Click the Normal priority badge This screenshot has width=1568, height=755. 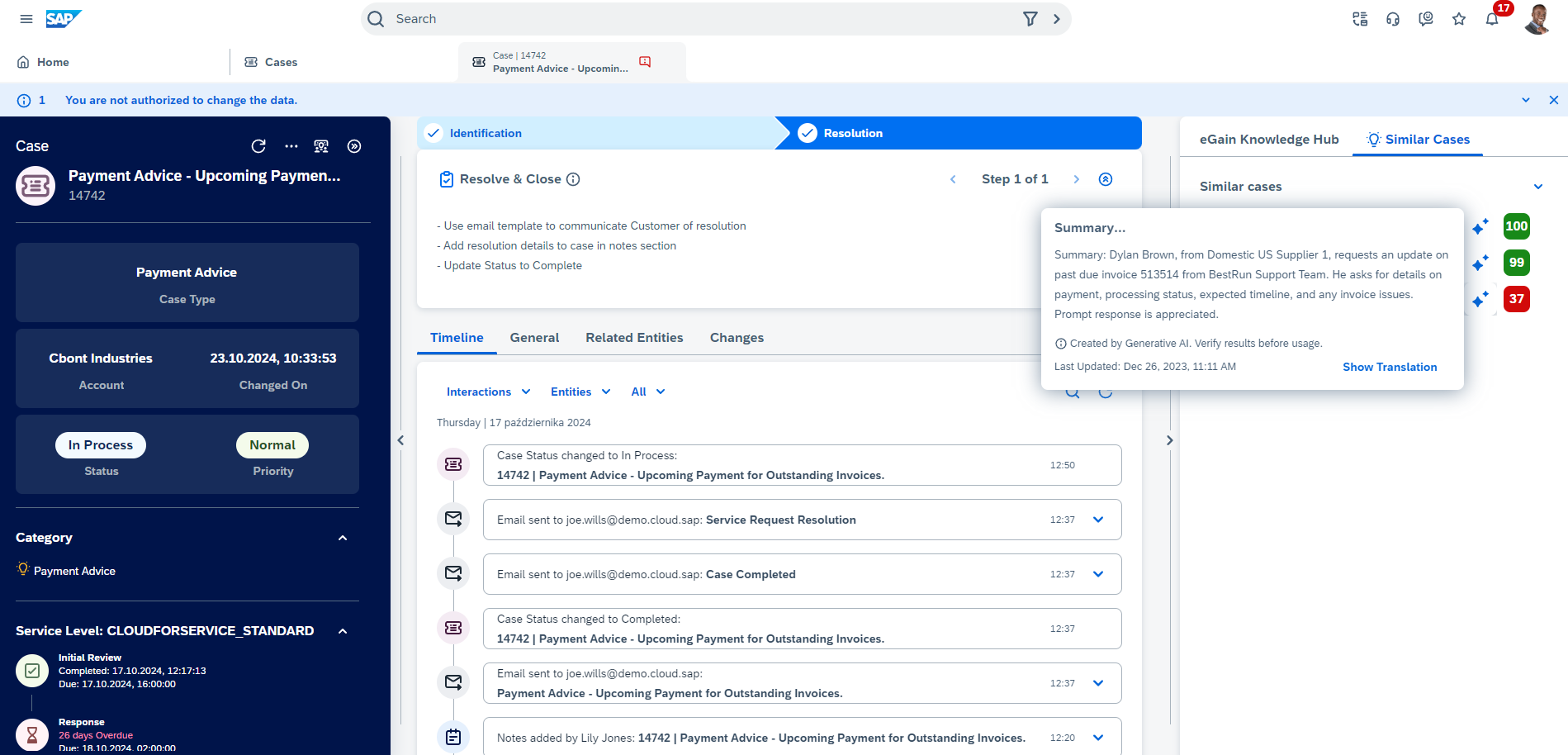[x=272, y=445]
